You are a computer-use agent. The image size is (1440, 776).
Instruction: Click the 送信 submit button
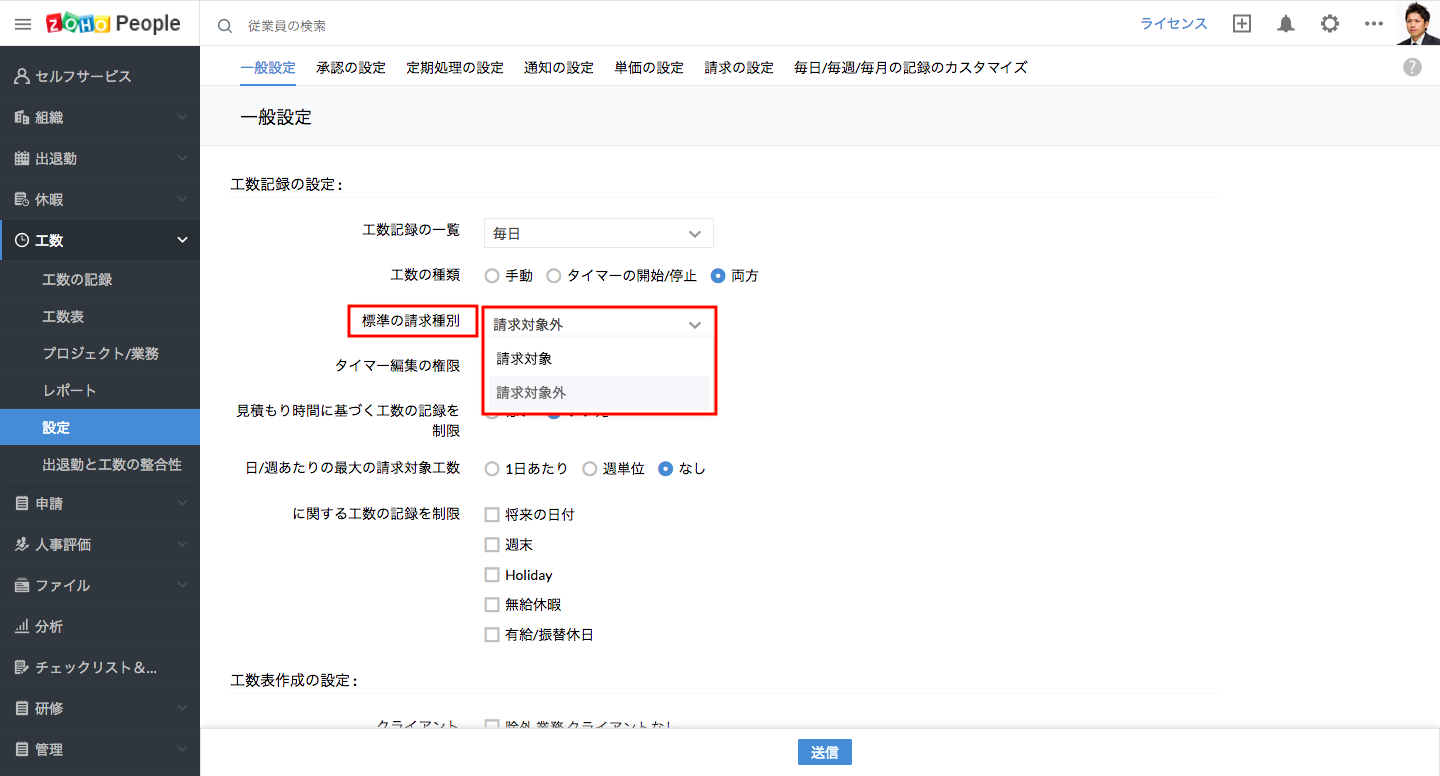(x=824, y=753)
